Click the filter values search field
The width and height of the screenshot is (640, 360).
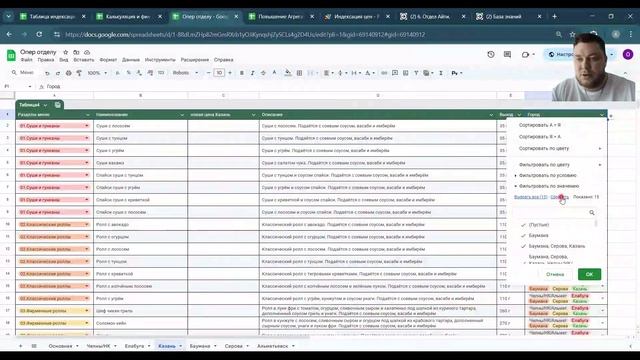[x=551, y=213]
